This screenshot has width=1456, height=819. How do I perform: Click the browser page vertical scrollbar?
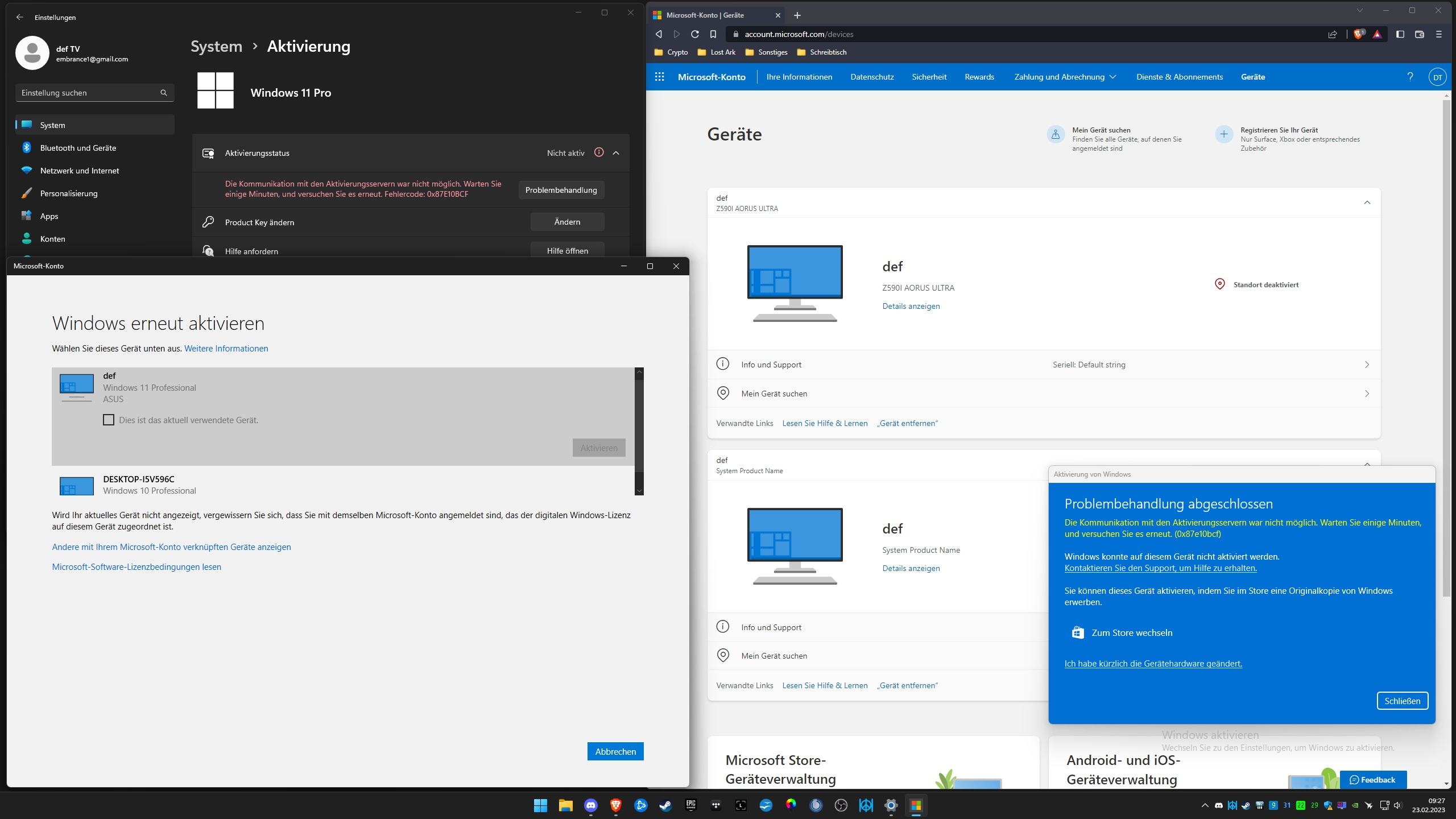click(1446, 348)
